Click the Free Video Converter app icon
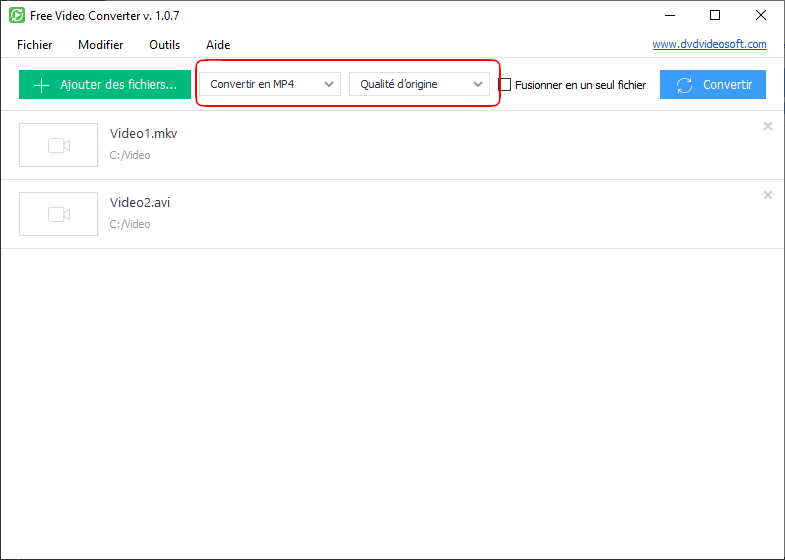Image resolution: width=785 pixels, height=560 pixels. [17, 15]
